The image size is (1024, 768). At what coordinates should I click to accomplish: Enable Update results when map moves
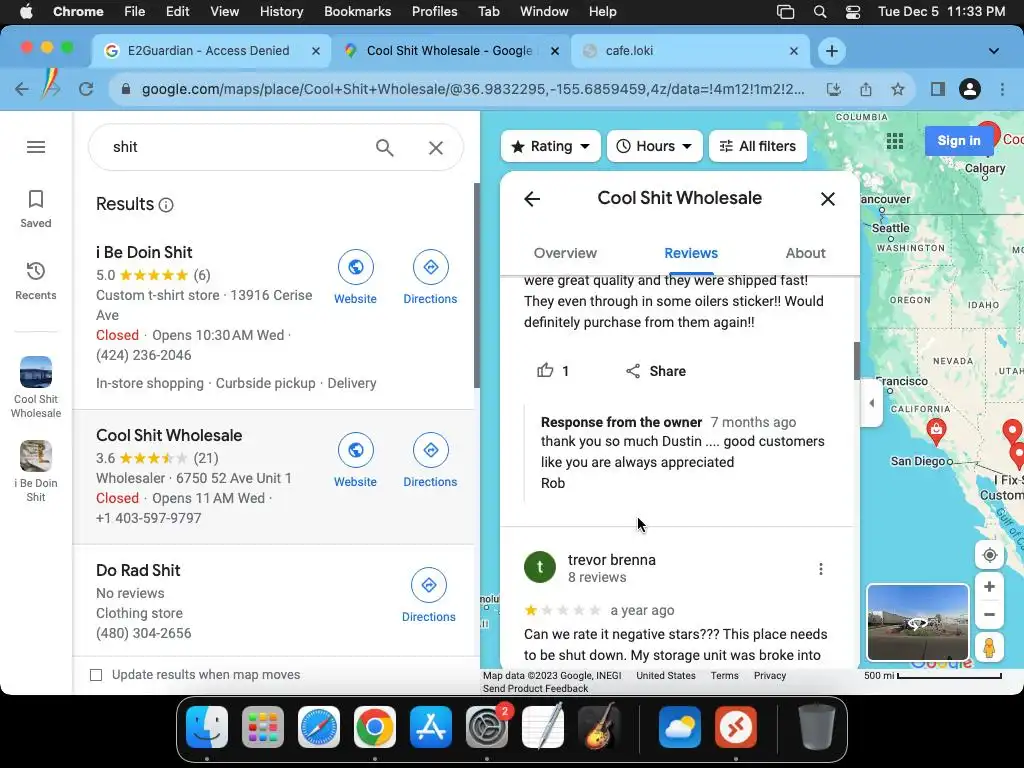click(96, 675)
